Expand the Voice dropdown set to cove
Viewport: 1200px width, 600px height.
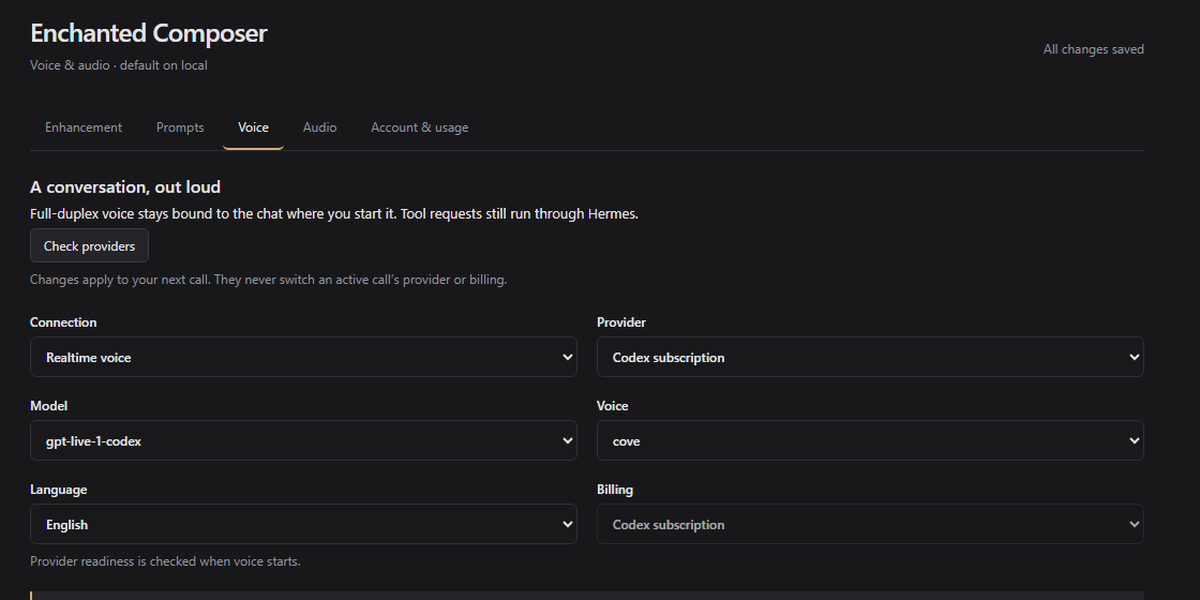point(870,440)
